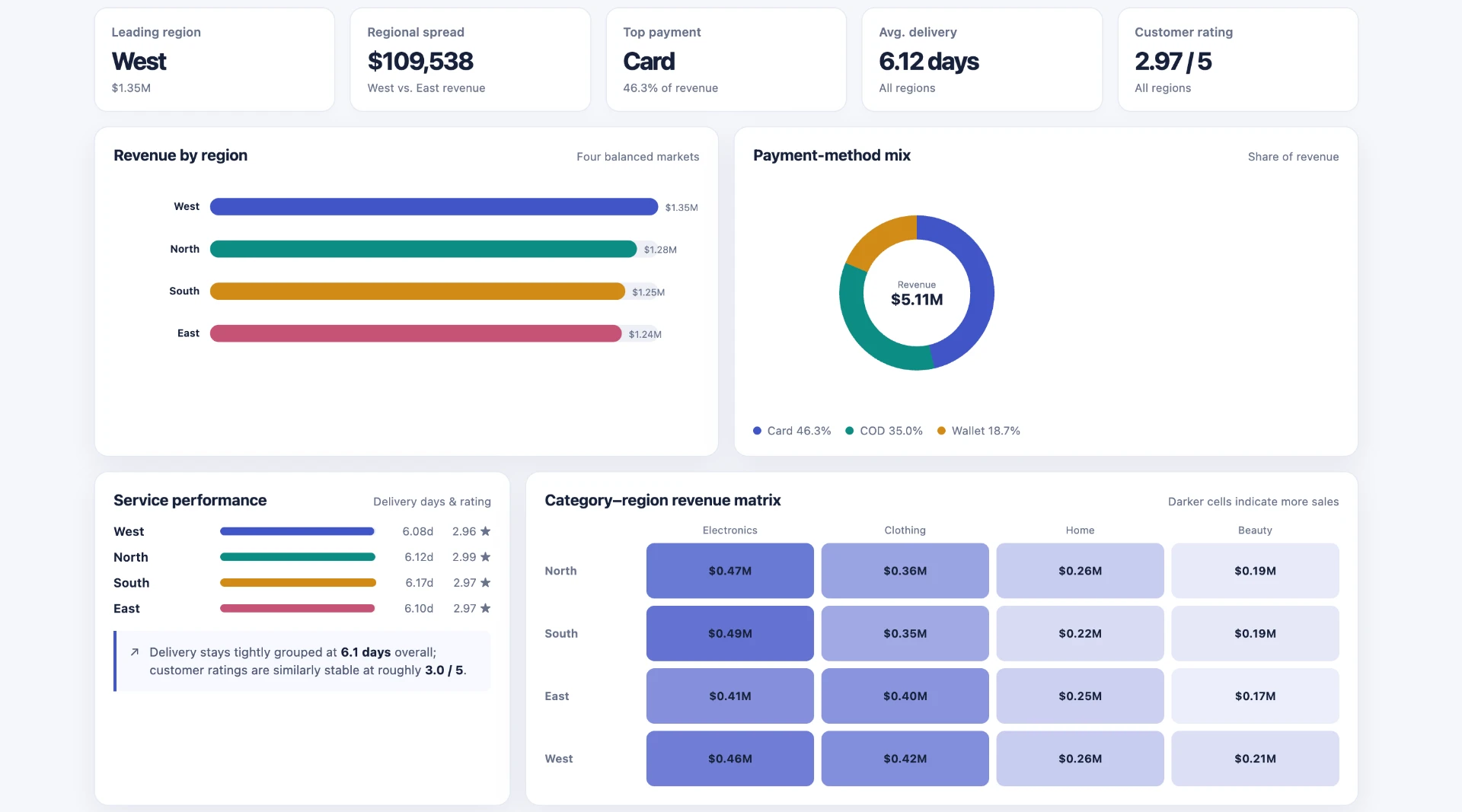The image size is (1462, 812).
Task: Click the star icon in the West service row
Action: coord(485,531)
